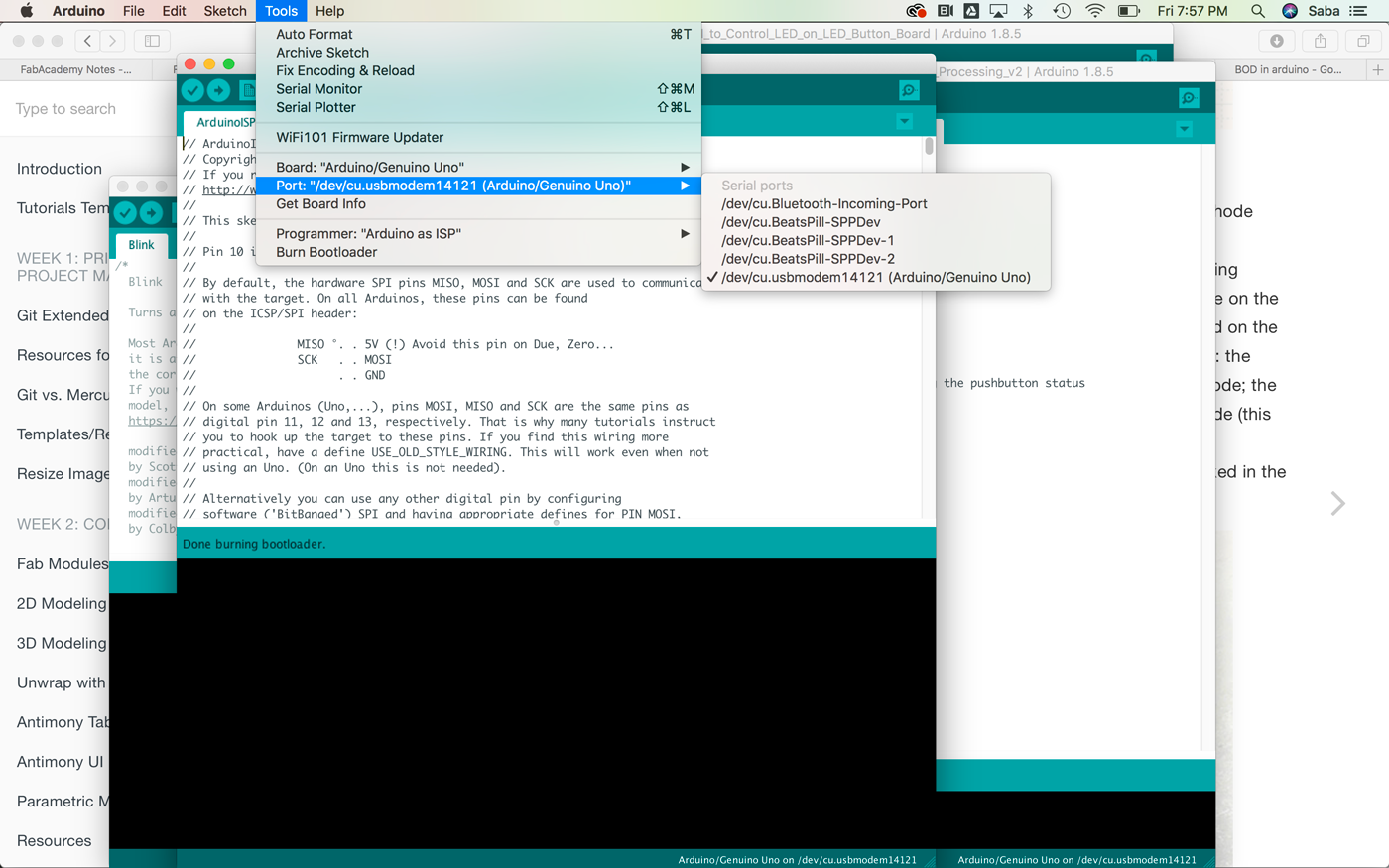Open the Introduction sidebar link
1389x868 pixels.
(60, 169)
